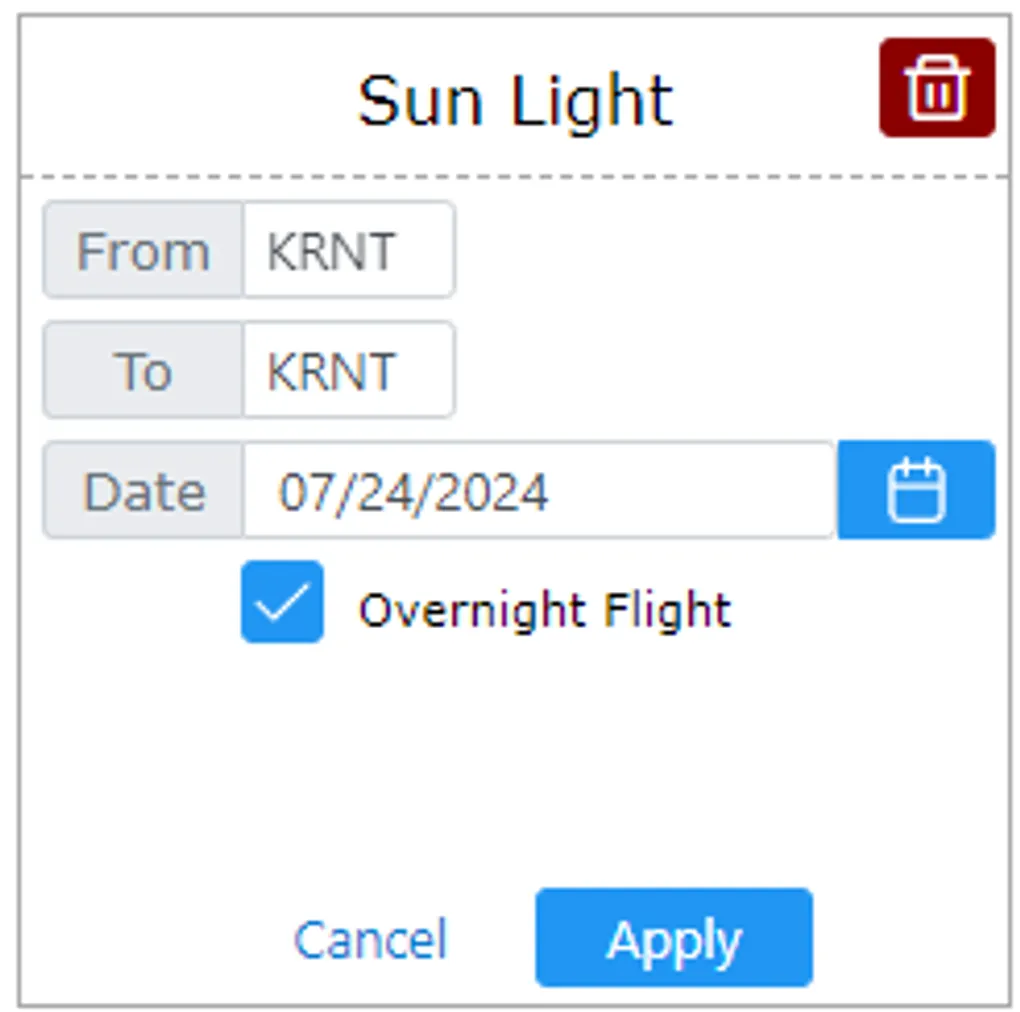
Task: Click blank header area left of Sun Light title
Action: (180, 100)
